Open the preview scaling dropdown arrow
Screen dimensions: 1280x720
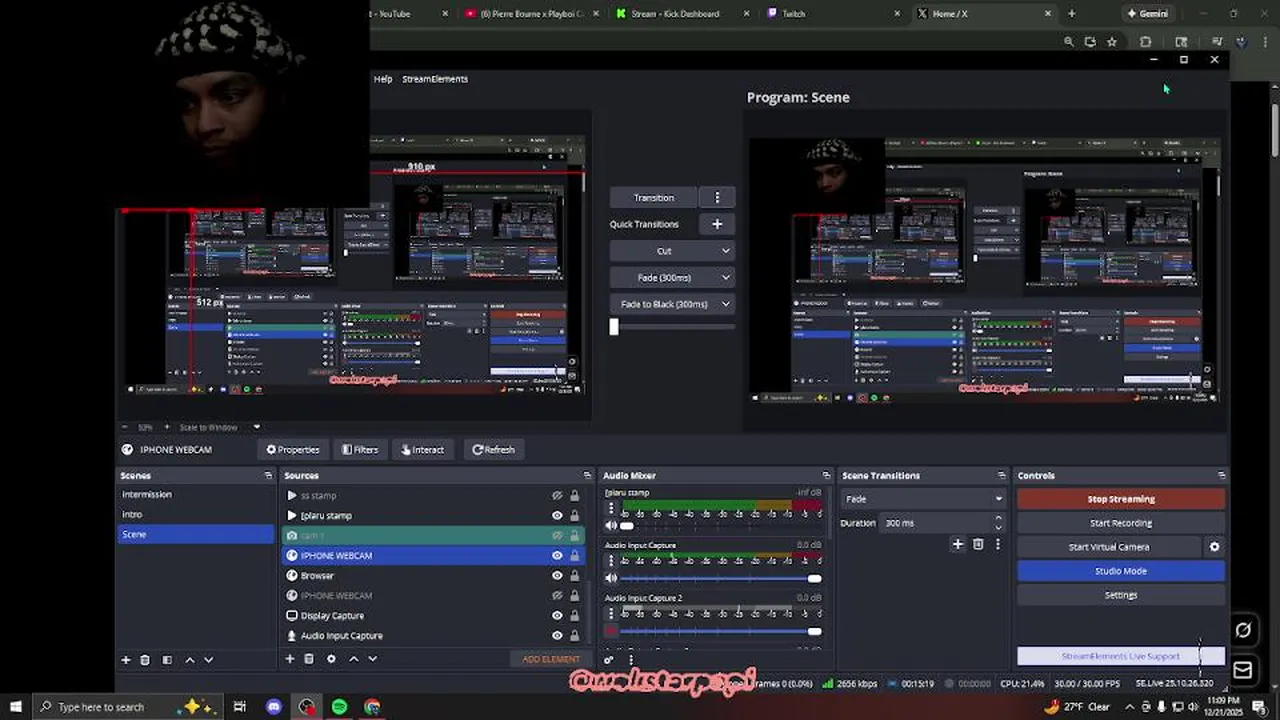(257, 427)
